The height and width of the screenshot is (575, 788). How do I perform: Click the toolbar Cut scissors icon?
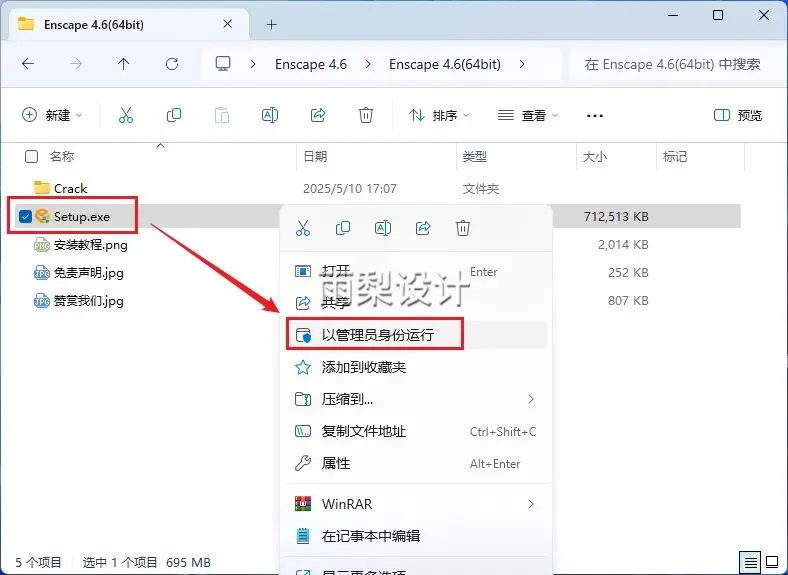coord(126,115)
